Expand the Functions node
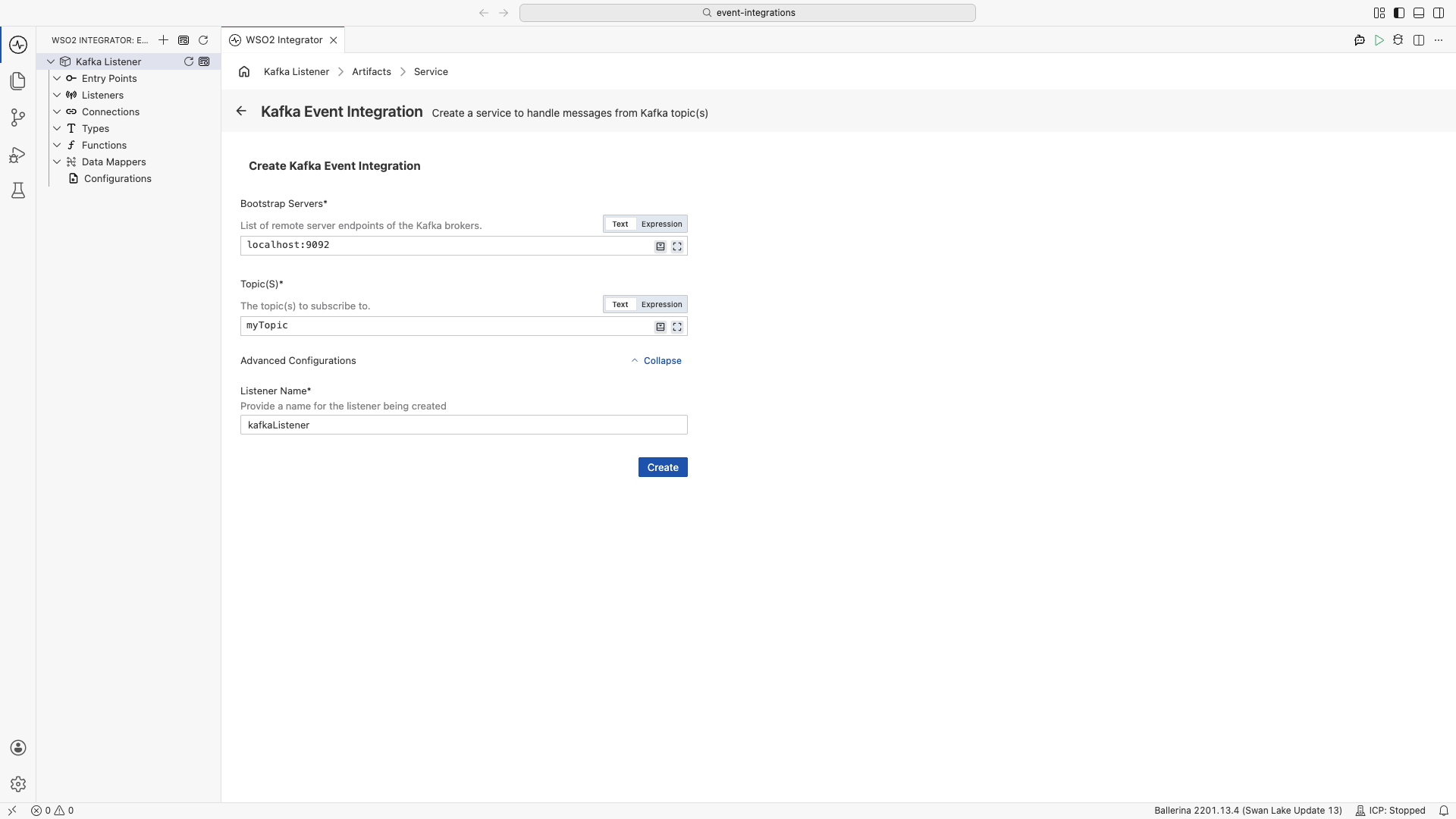The height and width of the screenshot is (819, 1456). pyautogui.click(x=57, y=145)
